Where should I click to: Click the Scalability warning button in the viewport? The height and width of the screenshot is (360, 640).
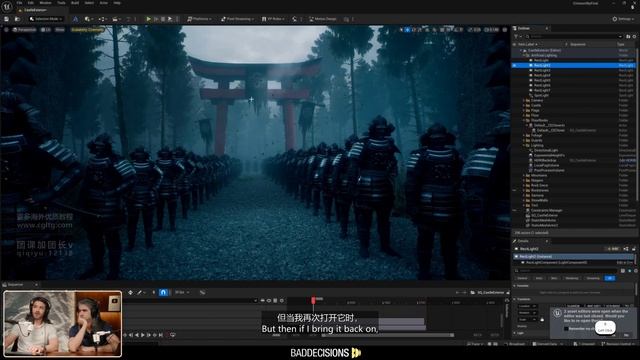pos(87,30)
